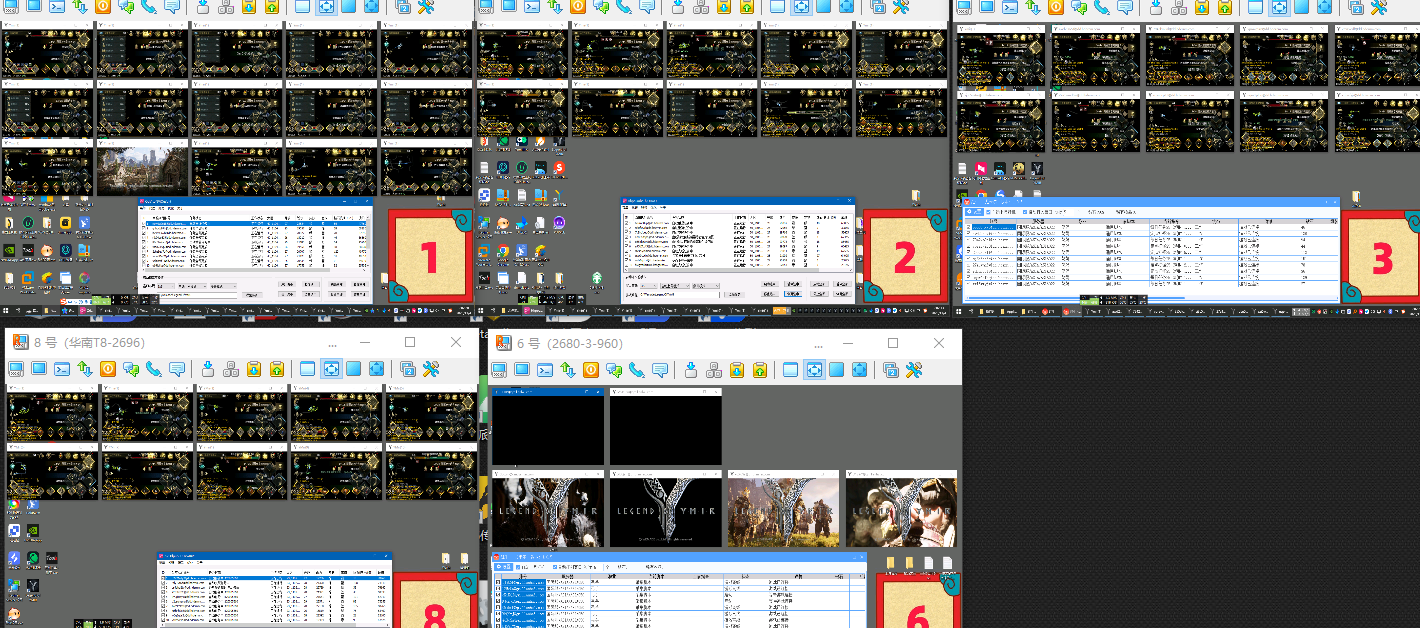Open Send Message icon in 6 号 window
The width and height of the screenshot is (1420, 628).
point(659,370)
